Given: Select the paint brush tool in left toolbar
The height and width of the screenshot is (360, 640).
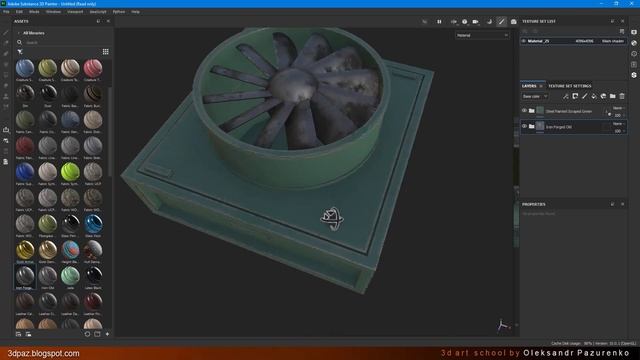Looking at the screenshot, I should coord(6,33).
